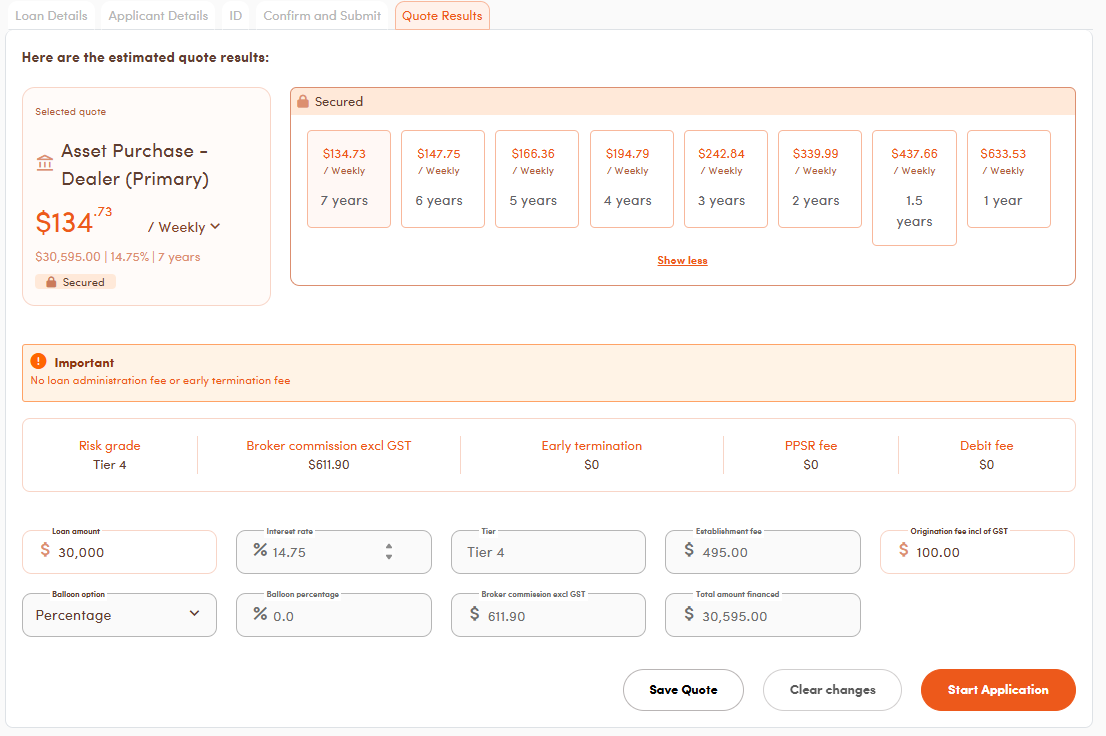Adjust interest rate using stepper arrows
1106x736 pixels.
[389, 551]
